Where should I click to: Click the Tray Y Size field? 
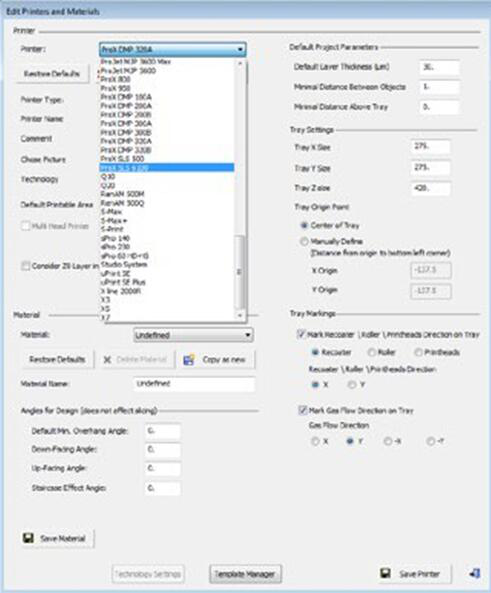[x=430, y=168]
